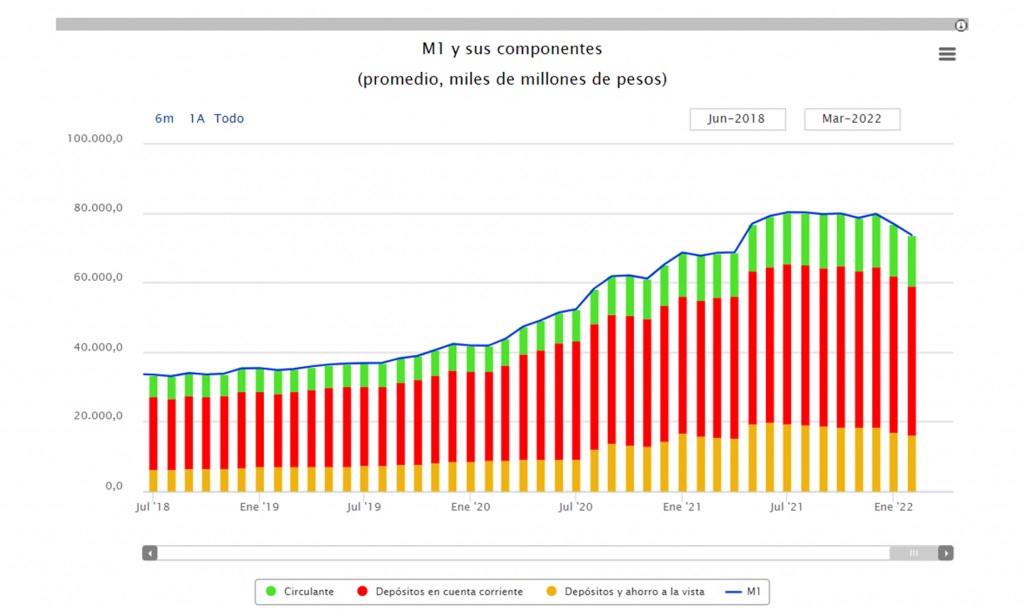
Task: Click the navigator scrollbar handle
Action: click(x=913, y=553)
